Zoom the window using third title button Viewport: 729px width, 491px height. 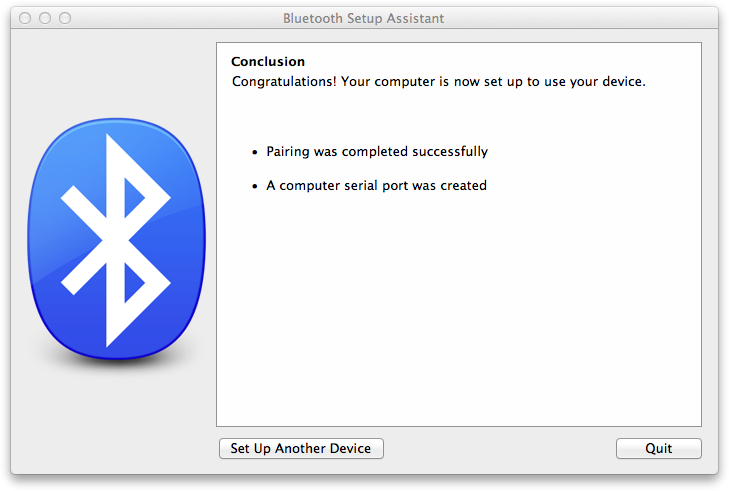point(65,18)
